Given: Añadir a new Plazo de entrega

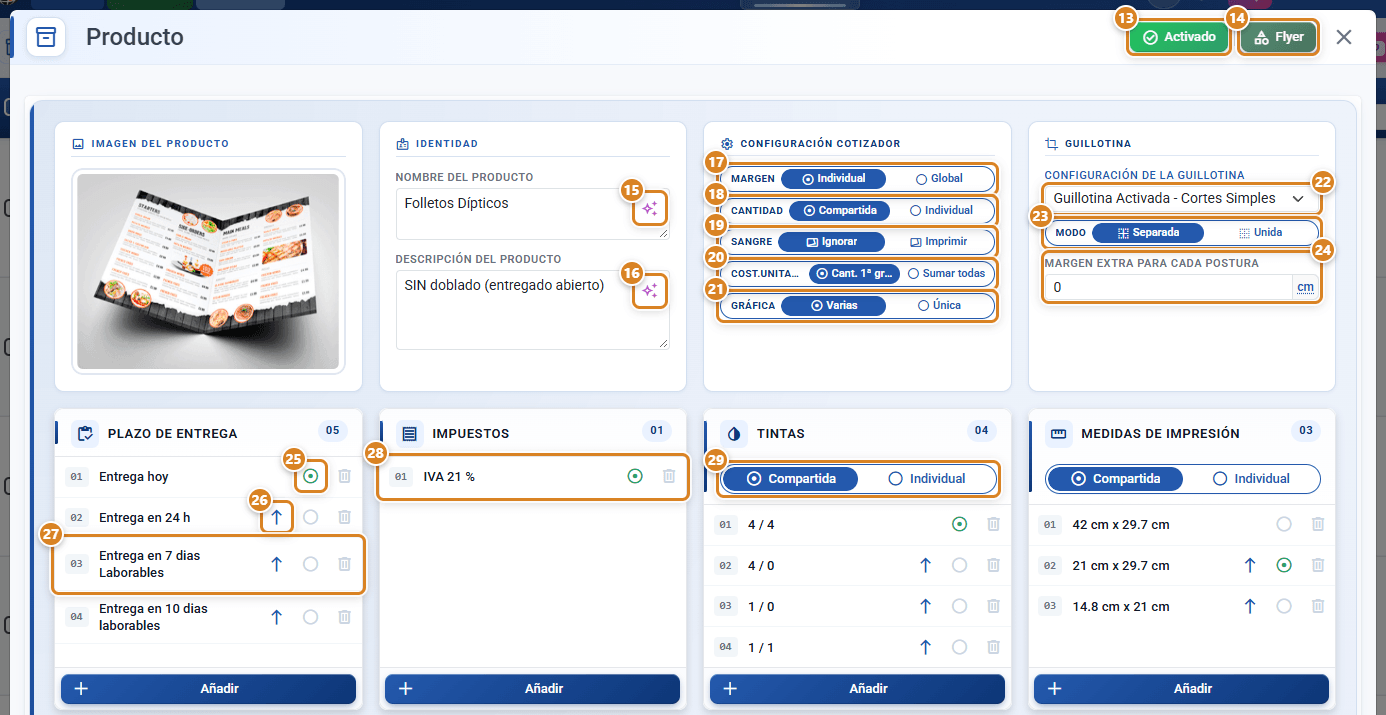Looking at the screenshot, I should coord(209,689).
